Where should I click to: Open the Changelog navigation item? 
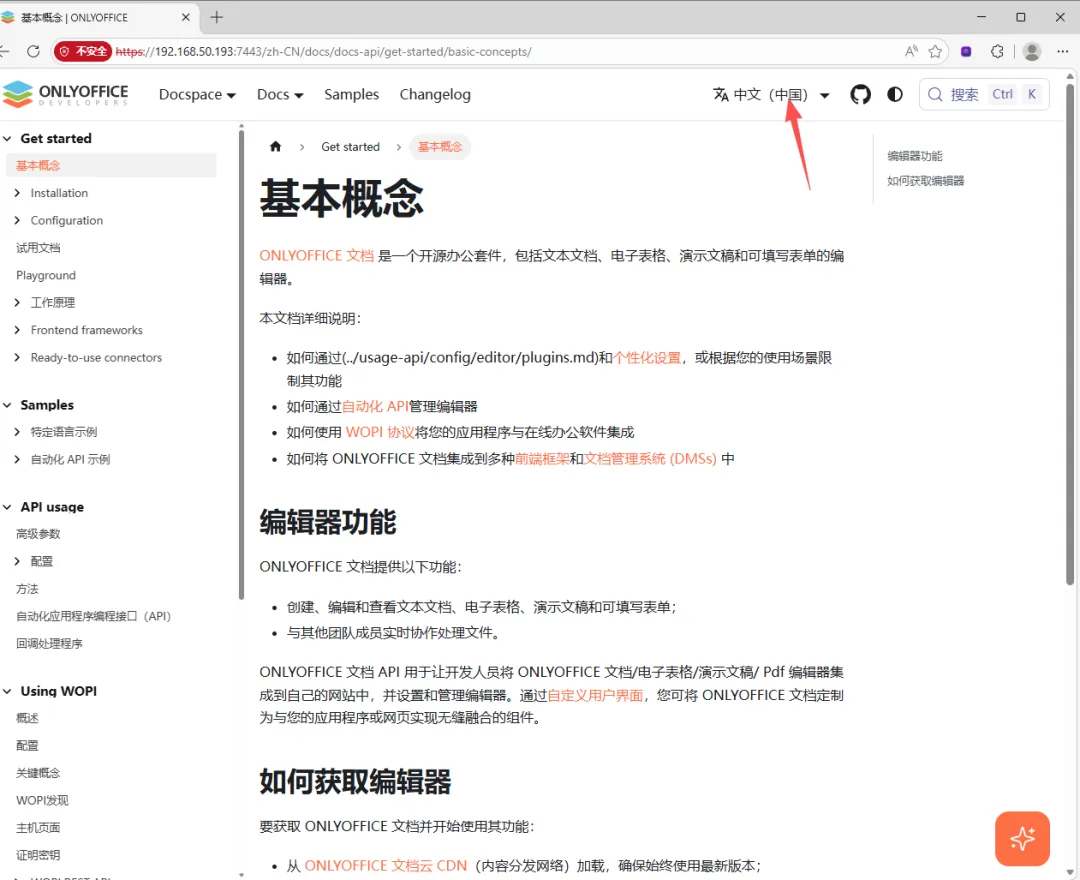coord(435,94)
